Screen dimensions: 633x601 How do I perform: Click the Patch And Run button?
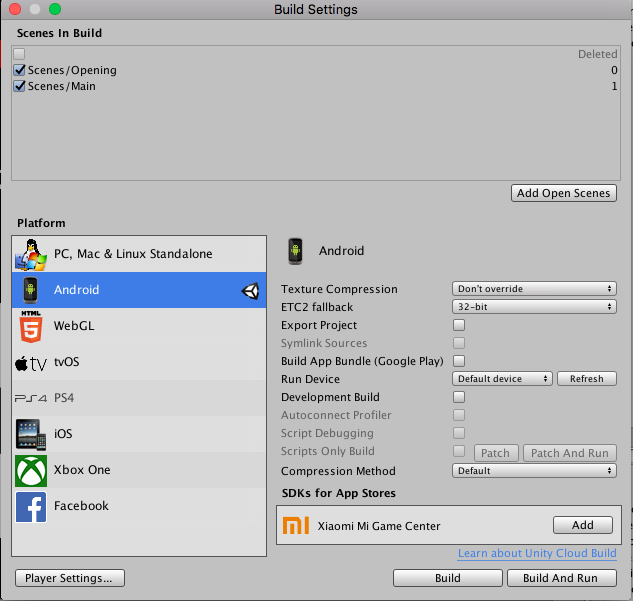click(x=570, y=453)
